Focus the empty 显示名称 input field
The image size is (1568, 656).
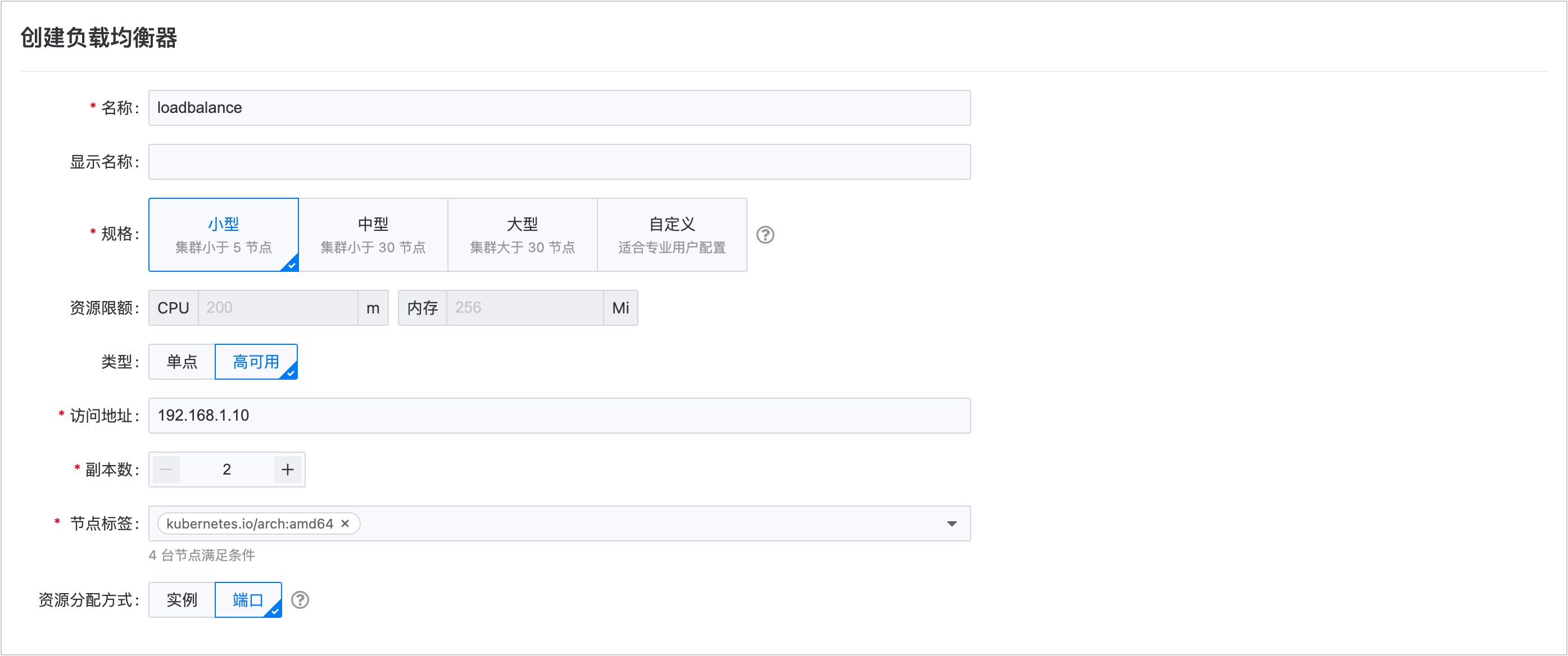[559, 162]
